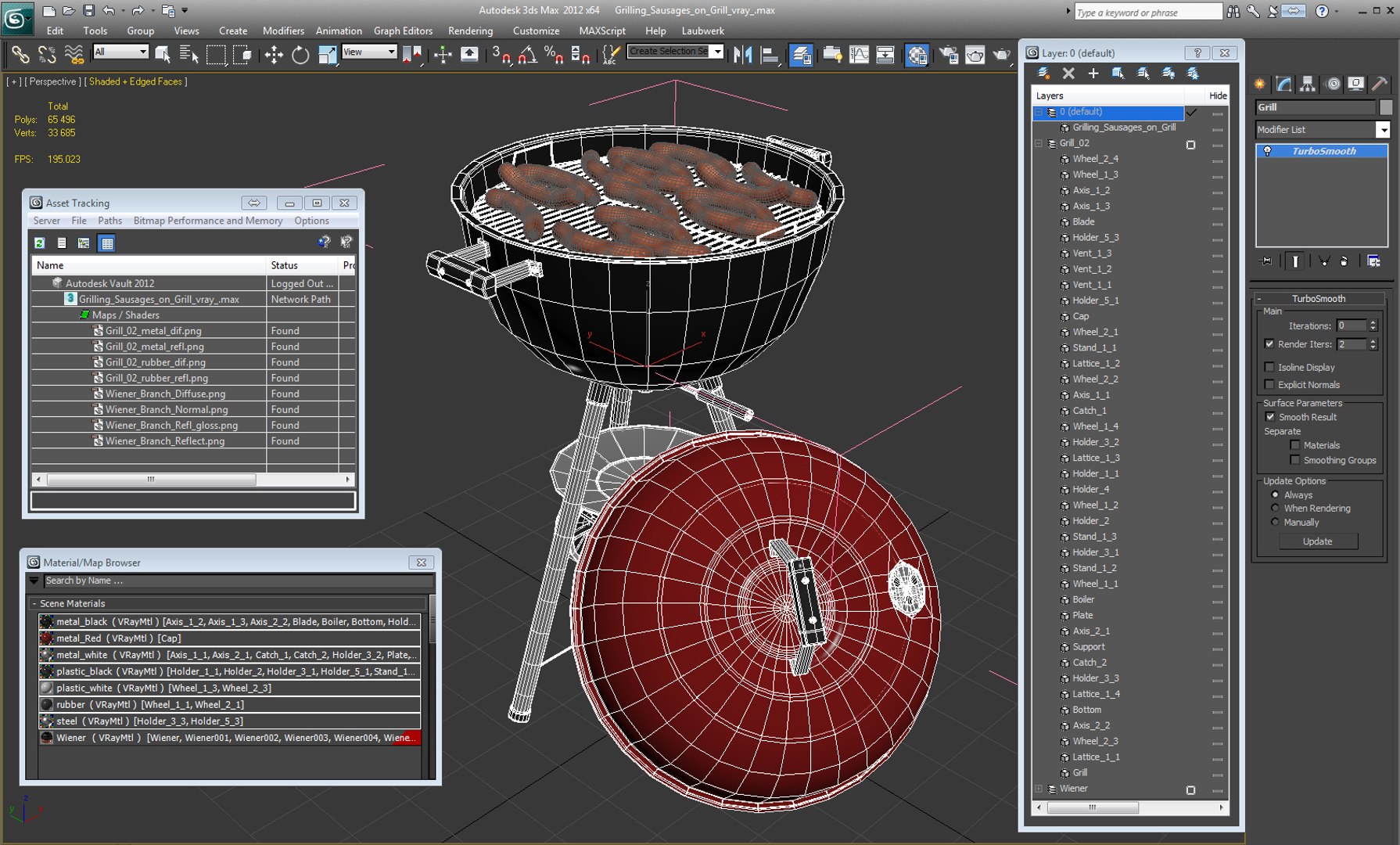Click the Mirror tool icon

click(x=742, y=54)
